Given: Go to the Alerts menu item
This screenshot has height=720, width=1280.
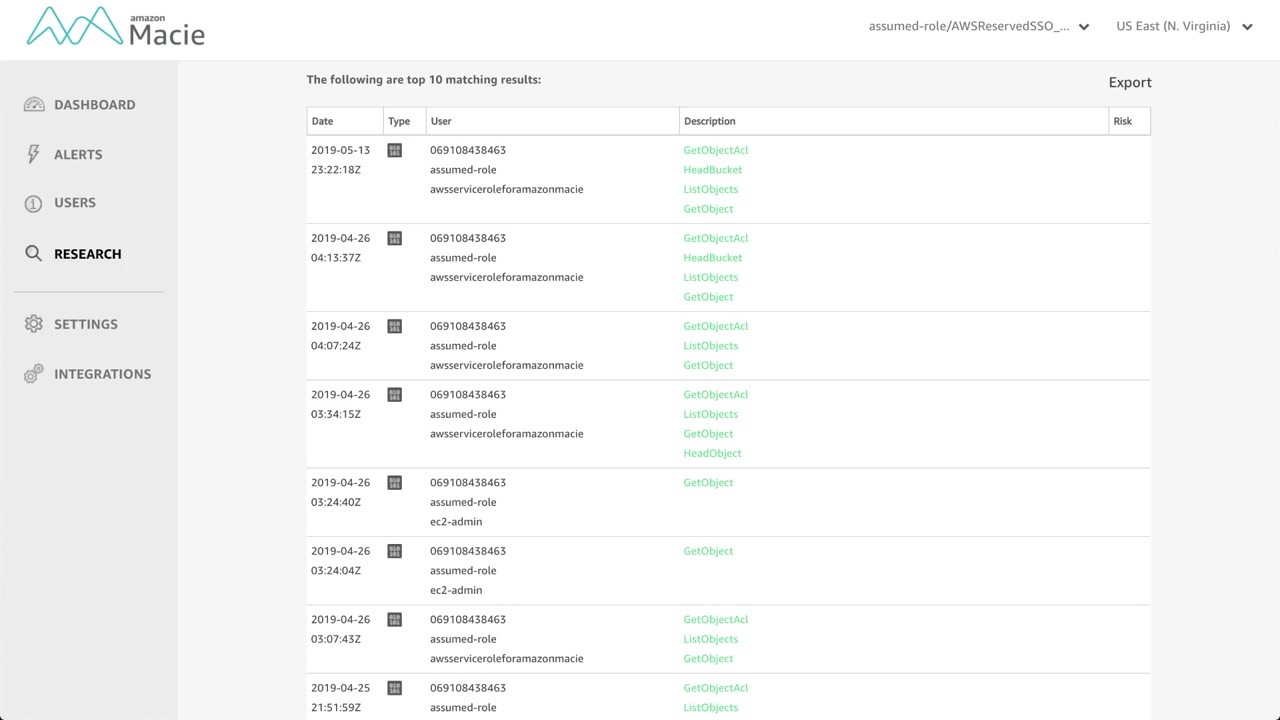Looking at the screenshot, I should 78,155.
